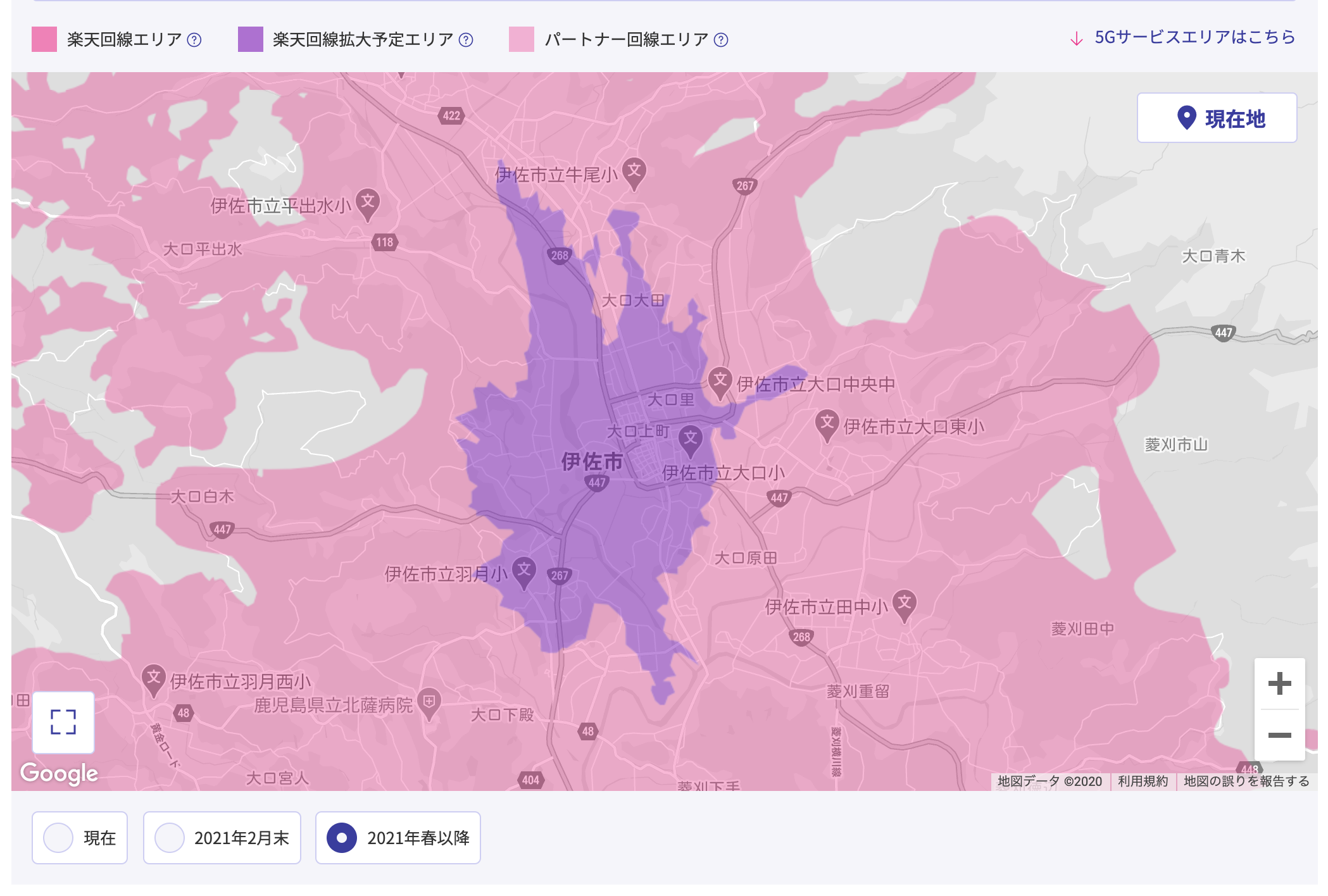
Task: Click the 伊佐市立大口中央中 school marker
Action: pyautogui.click(x=720, y=382)
